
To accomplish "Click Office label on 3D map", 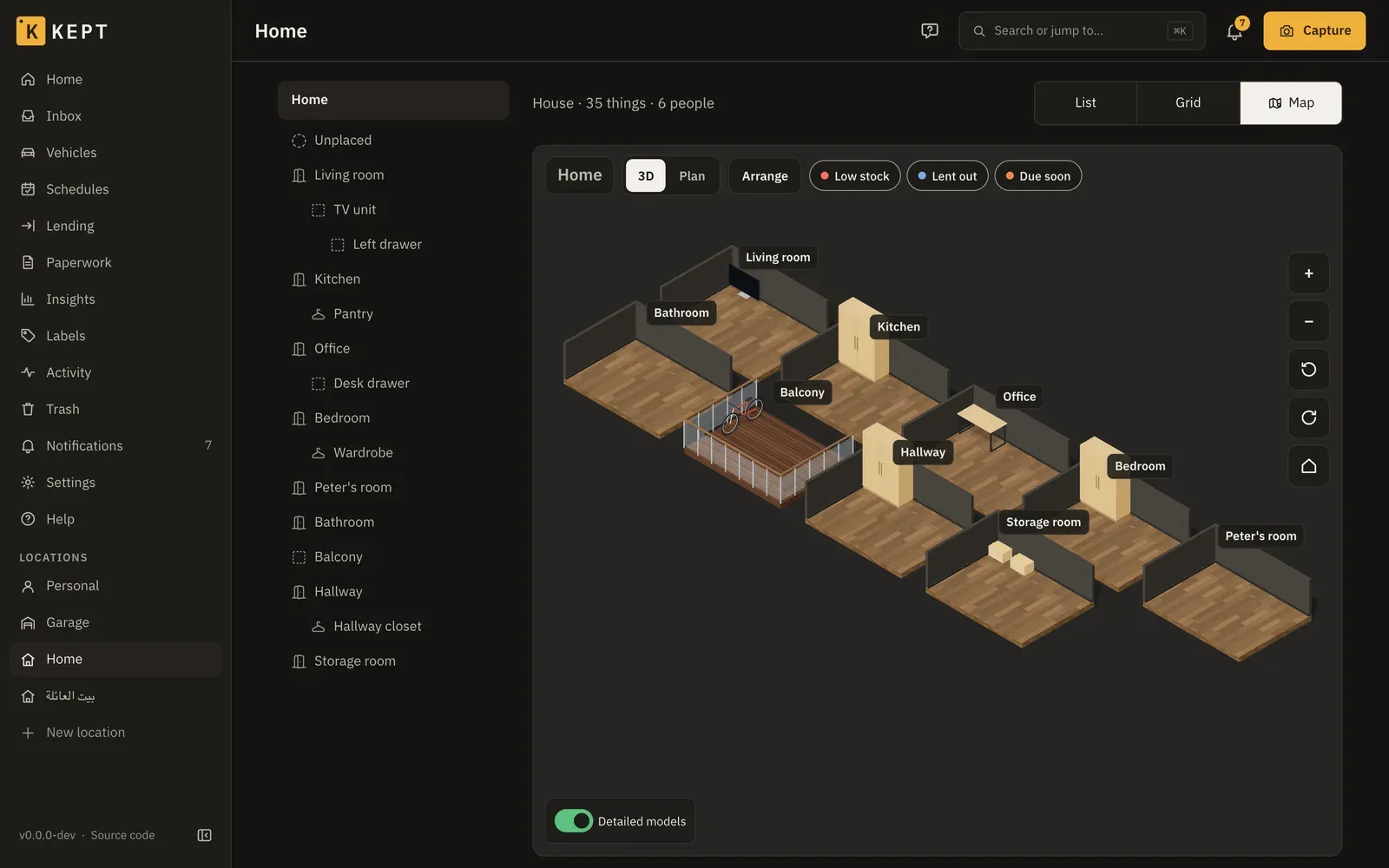I will click(x=1019, y=397).
